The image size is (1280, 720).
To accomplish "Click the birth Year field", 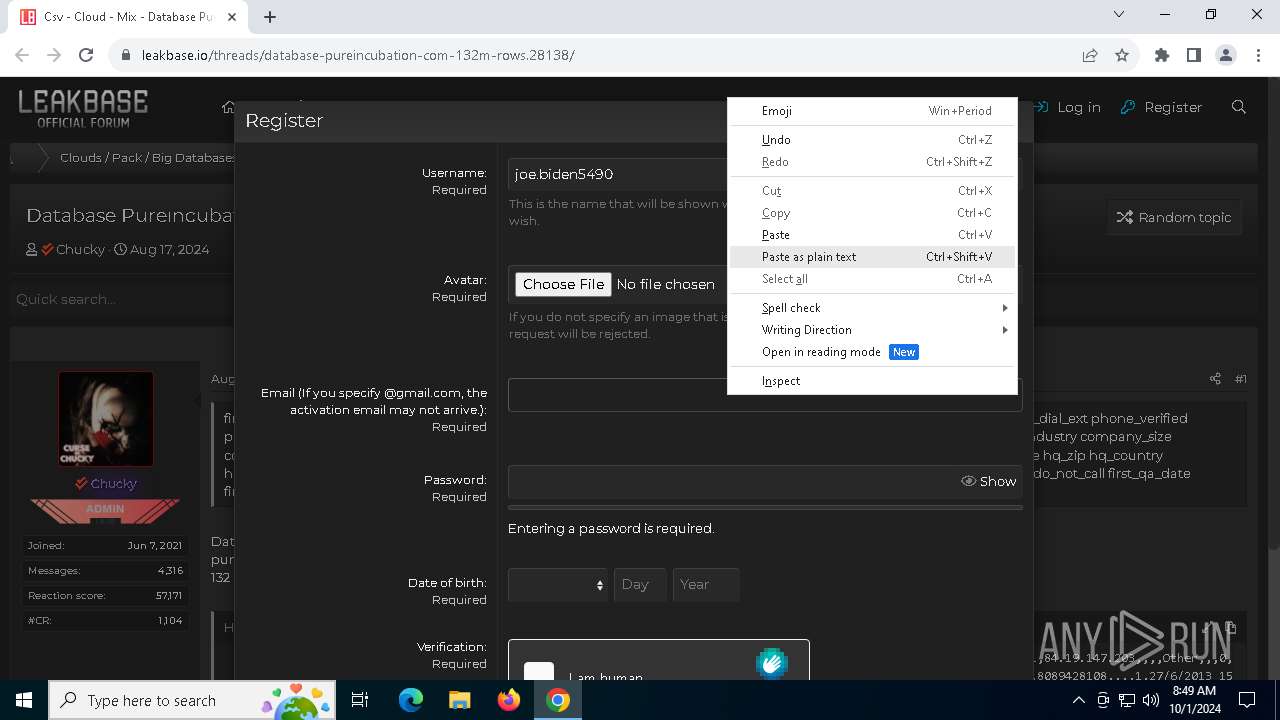I will 706,585.
